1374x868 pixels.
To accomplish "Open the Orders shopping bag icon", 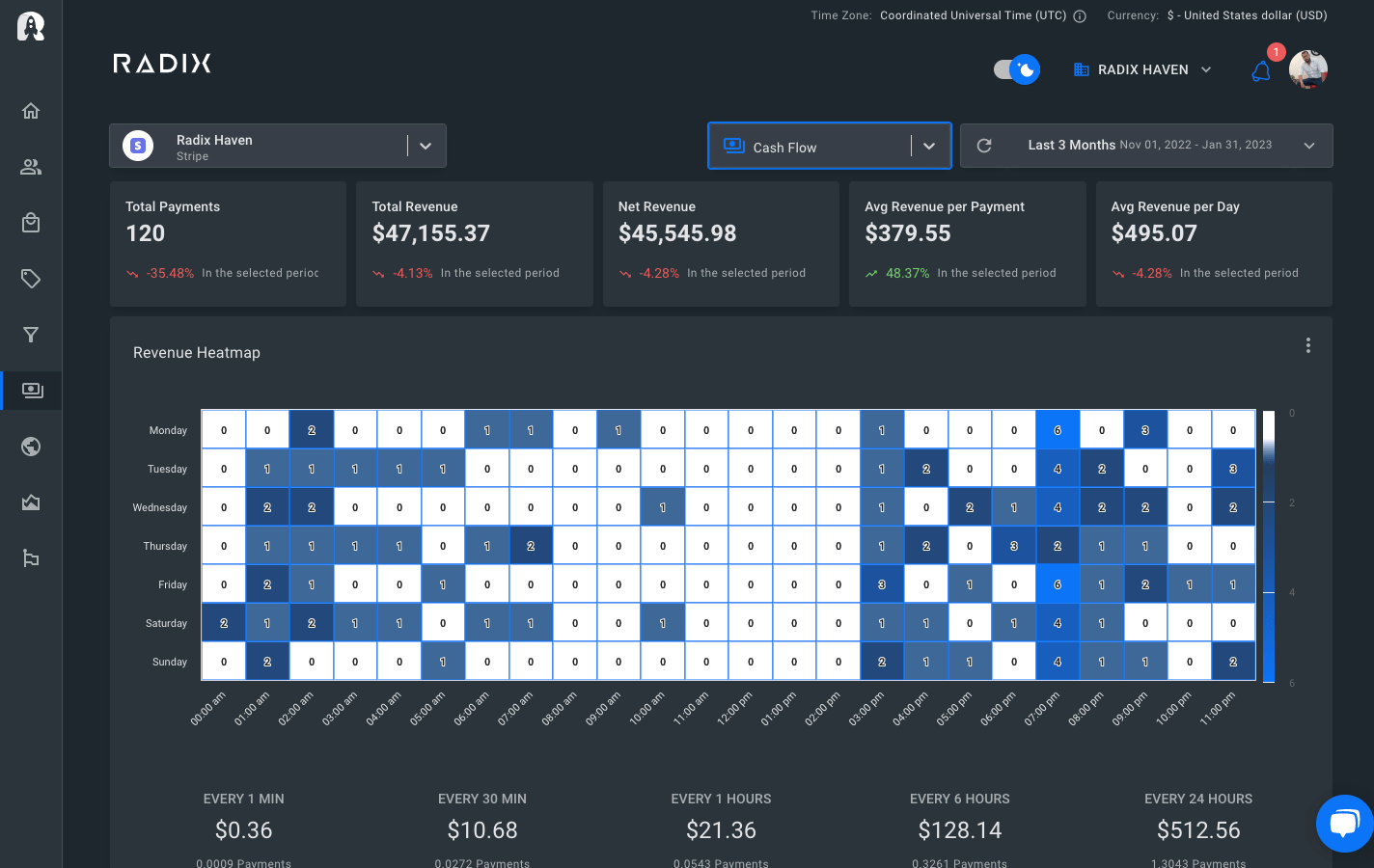I will point(30,223).
